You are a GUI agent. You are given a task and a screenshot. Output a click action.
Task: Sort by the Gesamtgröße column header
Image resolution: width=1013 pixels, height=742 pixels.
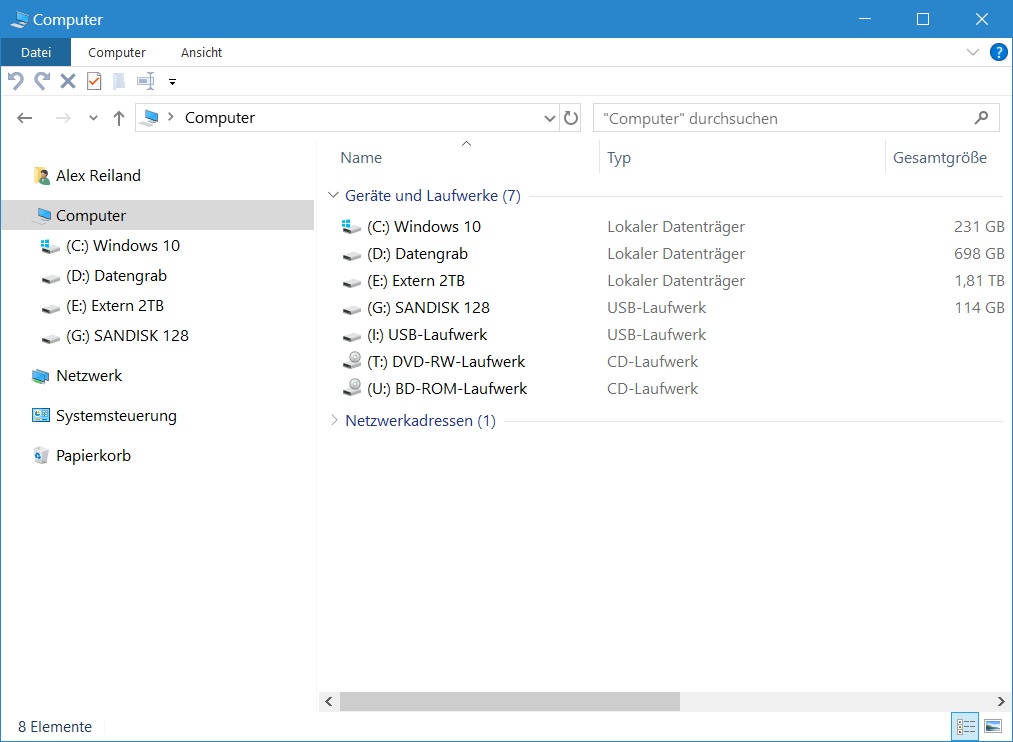(x=939, y=158)
